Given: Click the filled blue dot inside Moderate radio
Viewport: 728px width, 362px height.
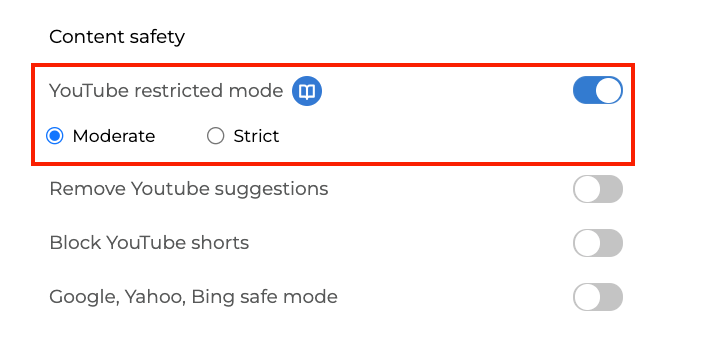Looking at the screenshot, I should [x=55, y=136].
